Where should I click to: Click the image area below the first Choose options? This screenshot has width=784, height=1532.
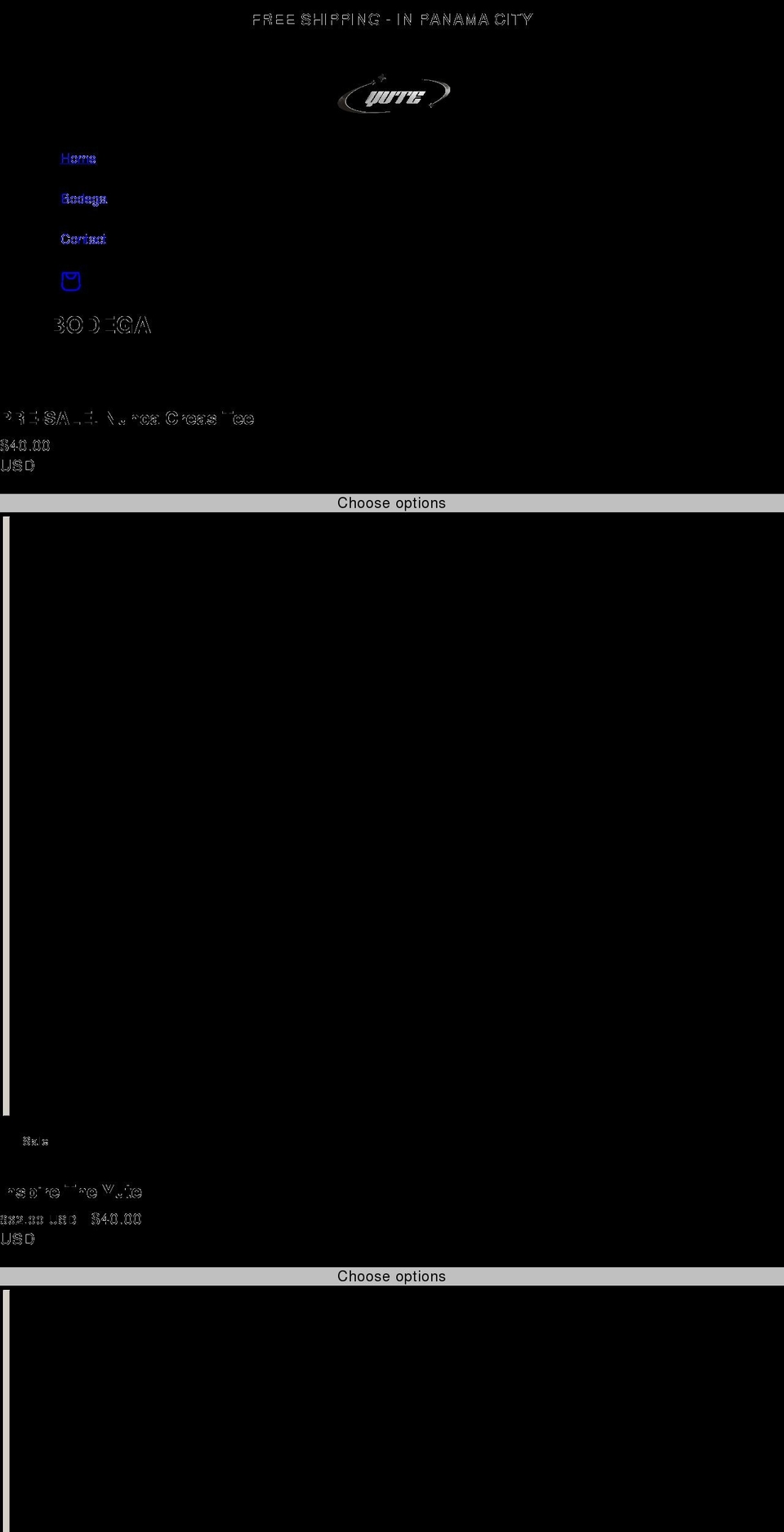click(392, 815)
